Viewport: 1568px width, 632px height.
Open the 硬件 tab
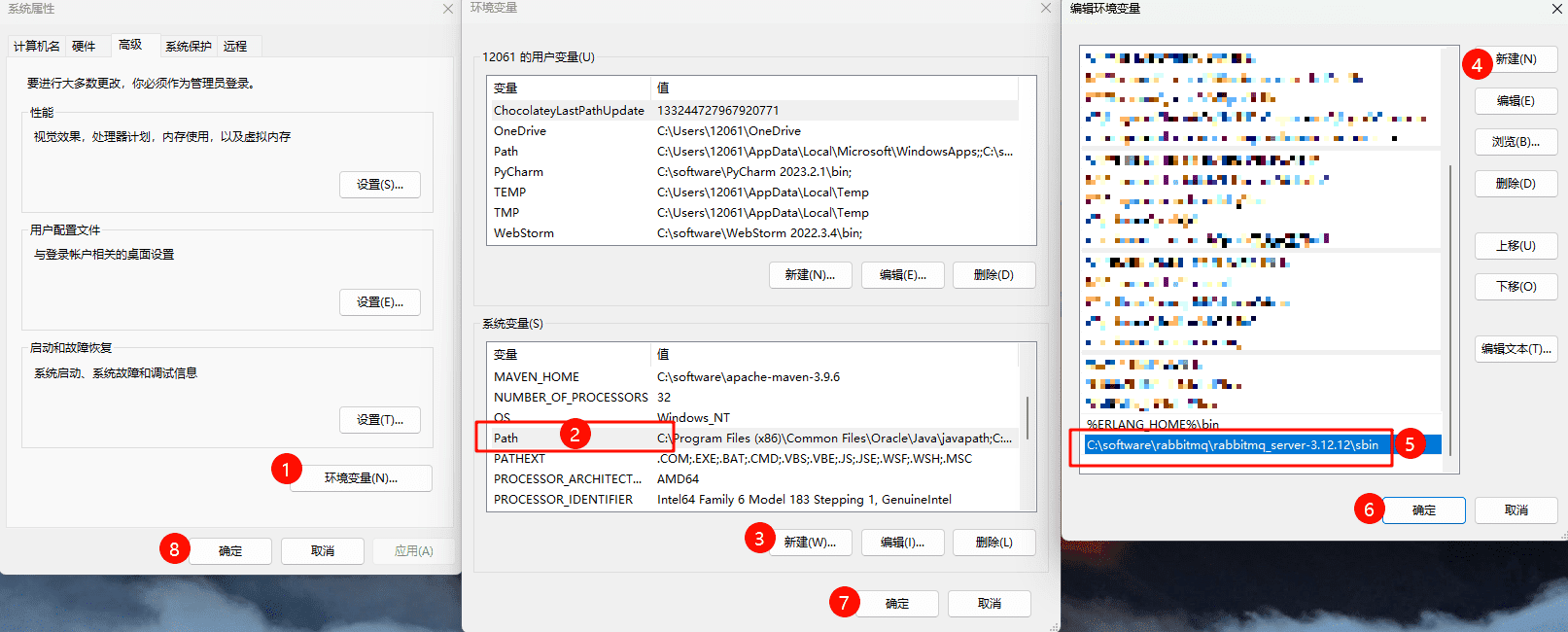(x=84, y=46)
